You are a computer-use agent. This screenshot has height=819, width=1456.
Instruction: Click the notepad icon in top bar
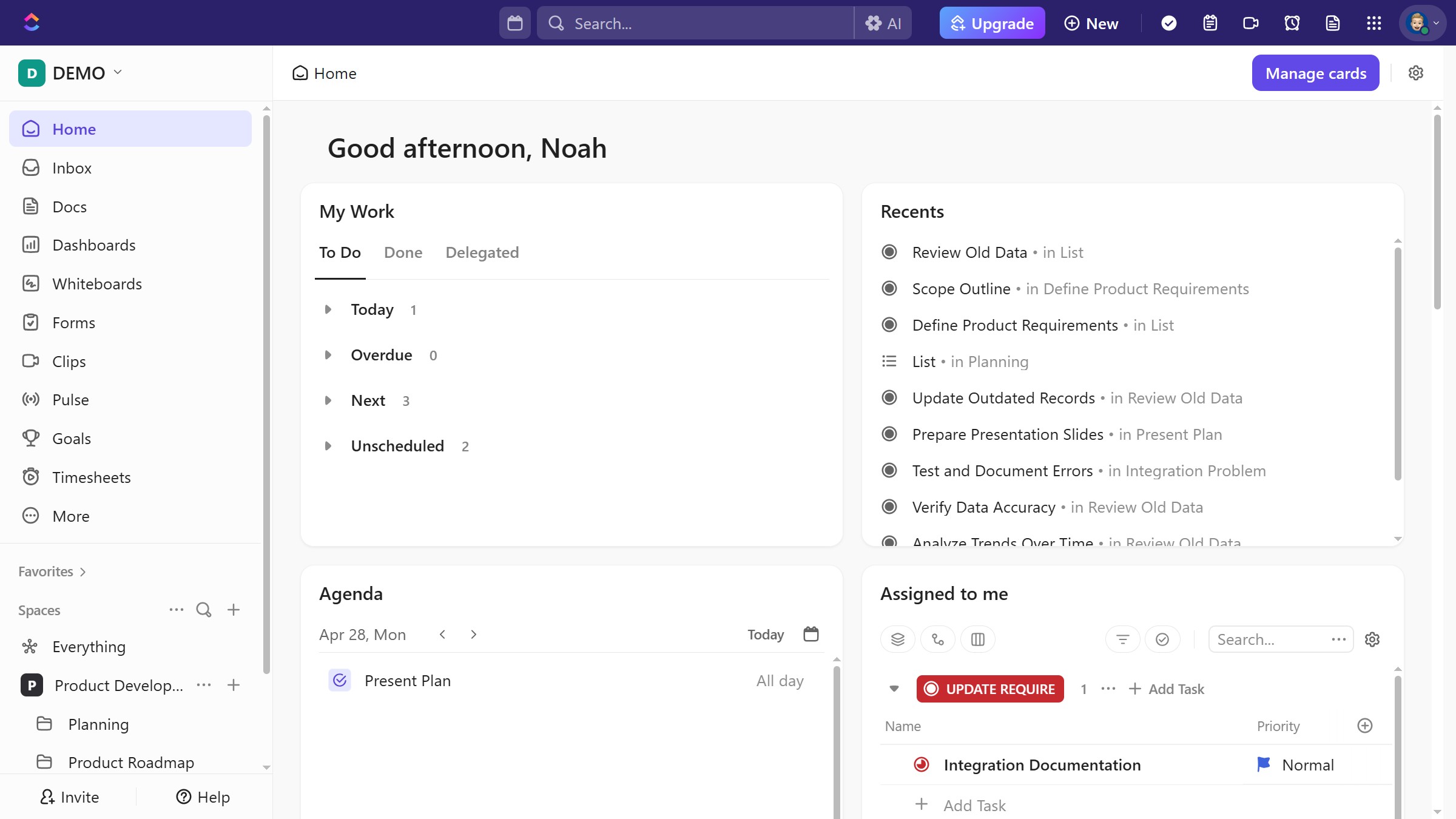1210,23
